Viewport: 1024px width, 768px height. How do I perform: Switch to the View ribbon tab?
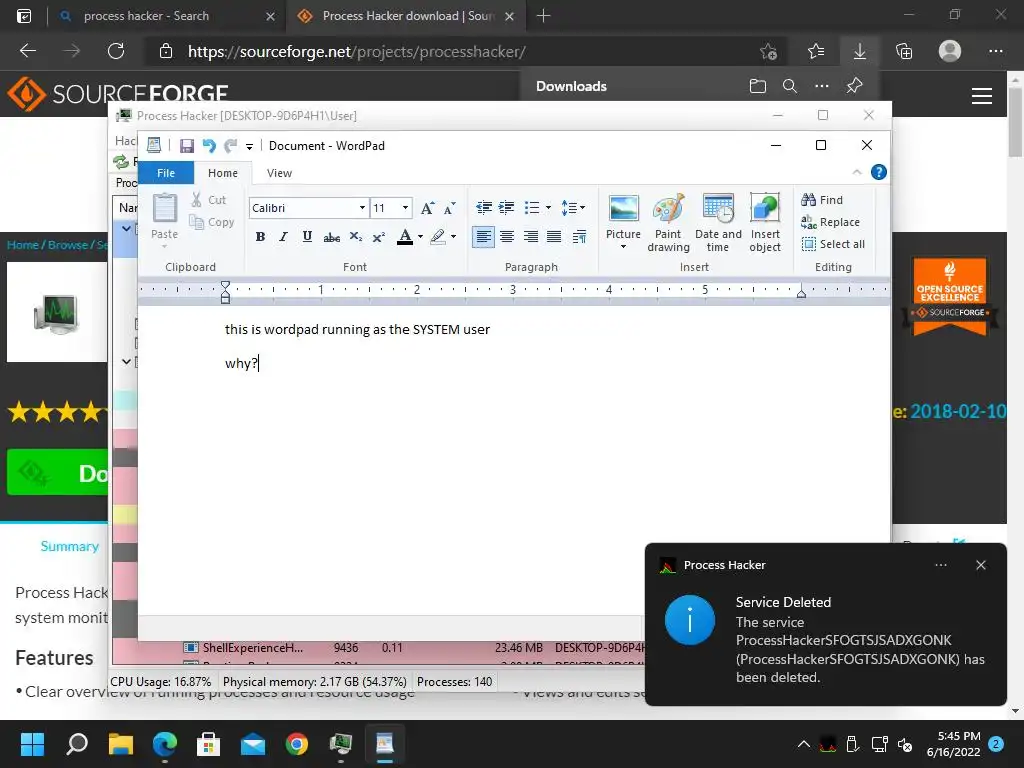click(279, 173)
